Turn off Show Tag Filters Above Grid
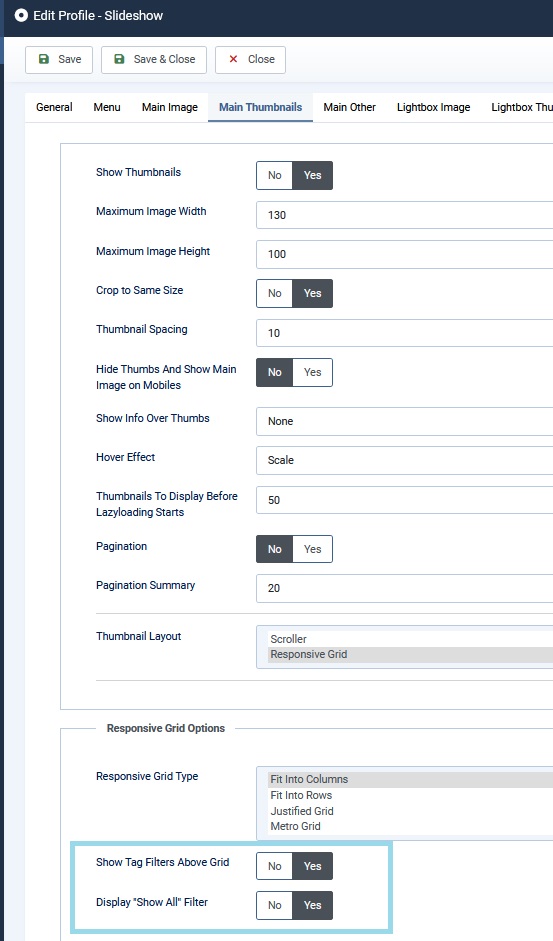 [x=274, y=866]
